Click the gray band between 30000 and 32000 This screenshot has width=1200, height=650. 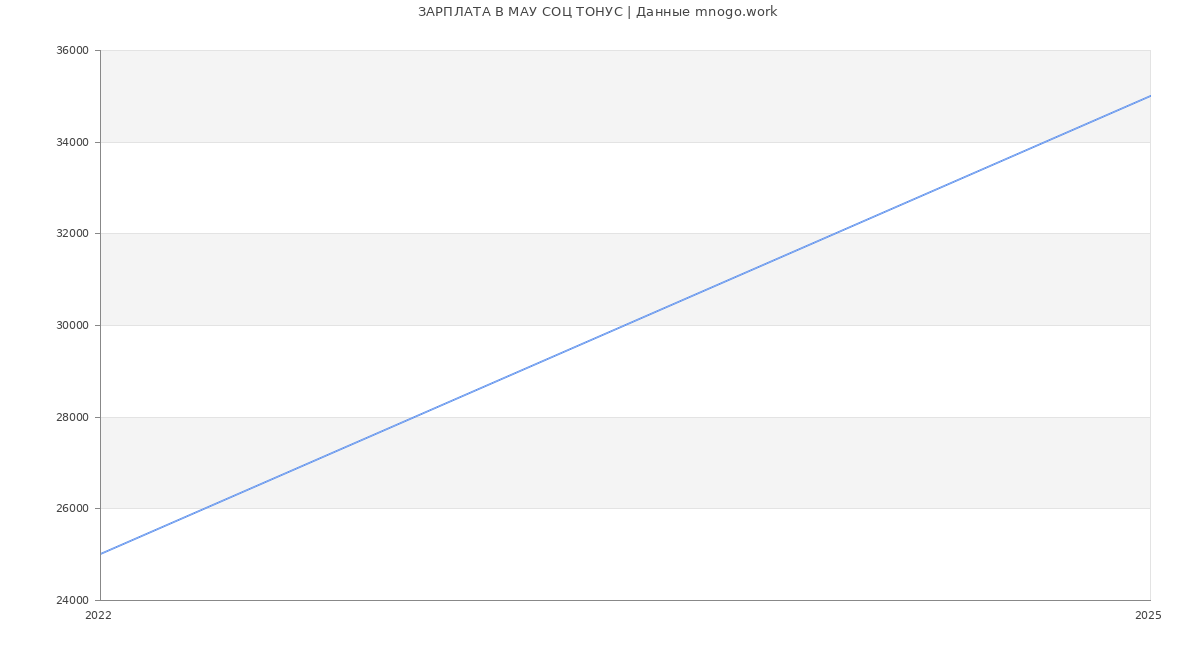pos(400,279)
